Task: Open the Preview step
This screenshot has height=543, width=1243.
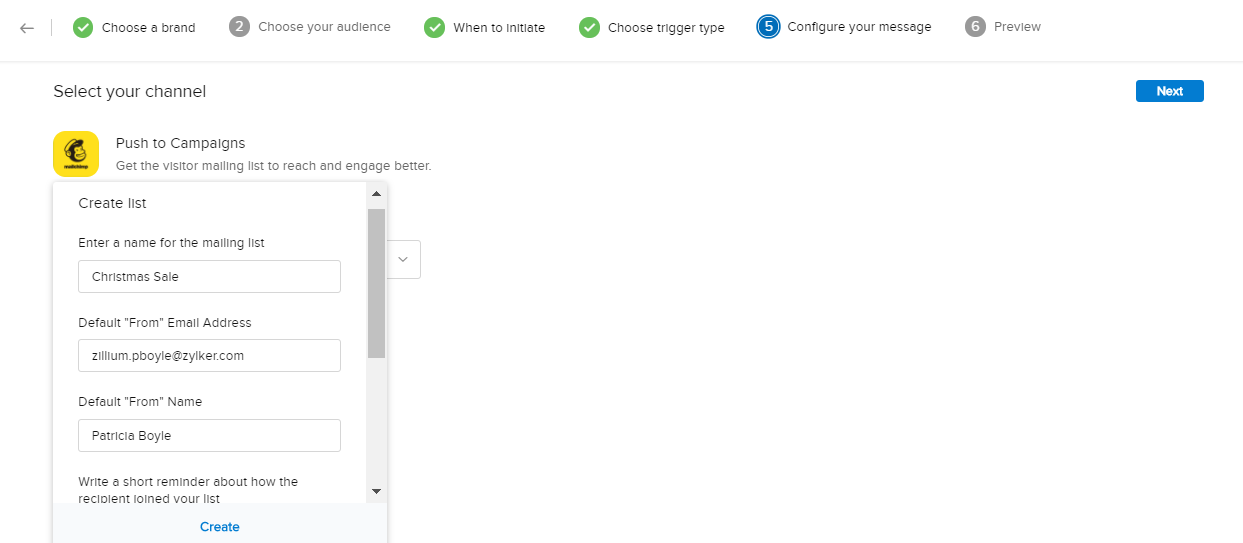Action: coord(1017,27)
